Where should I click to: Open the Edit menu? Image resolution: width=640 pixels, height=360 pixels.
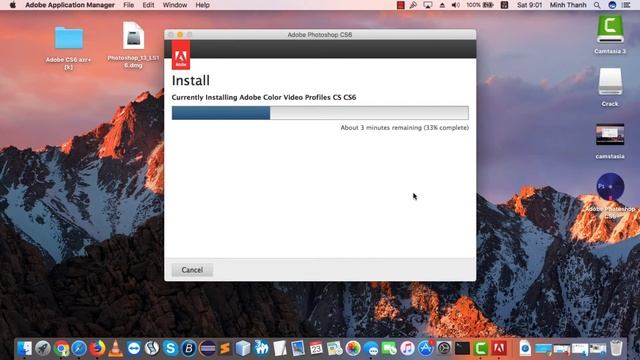[x=148, y=5]
